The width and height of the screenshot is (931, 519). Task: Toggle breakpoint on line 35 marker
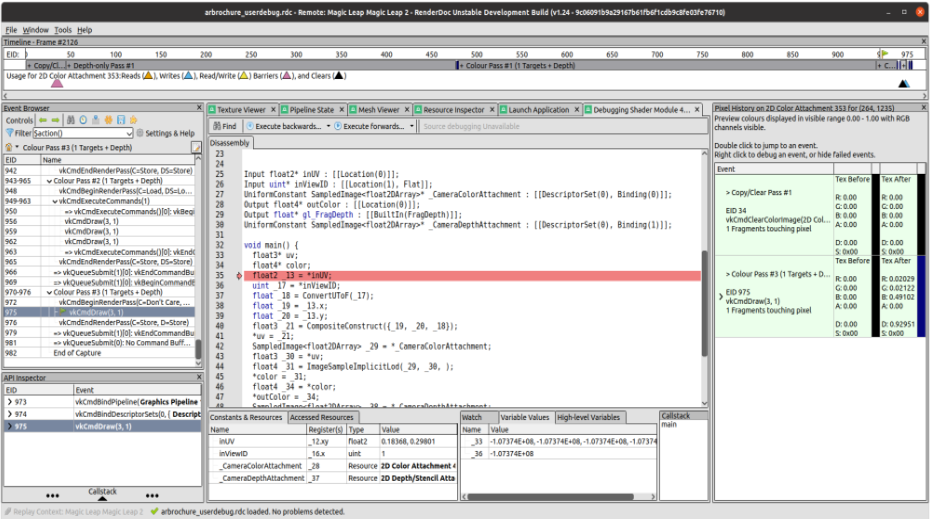pos(239,275)
